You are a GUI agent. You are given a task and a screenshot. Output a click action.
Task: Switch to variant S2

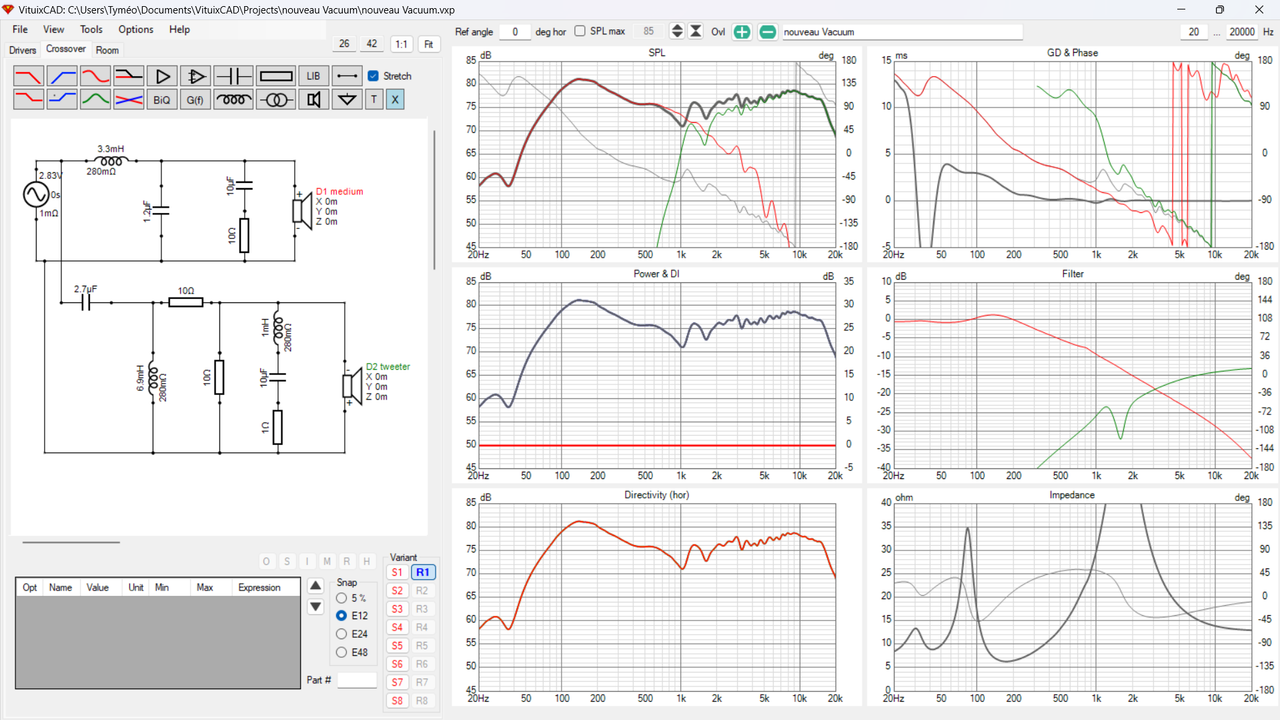(x=397, y=591)
